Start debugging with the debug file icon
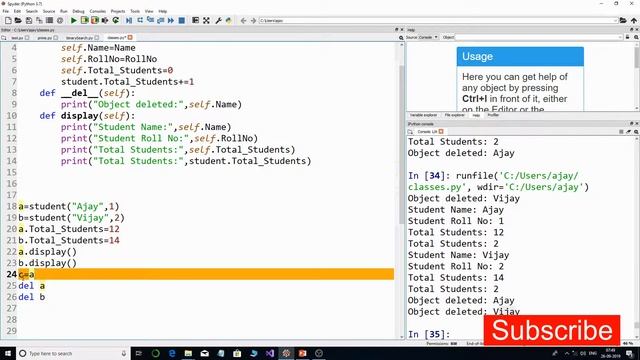 pyautogui.click(x=129, y=20)
